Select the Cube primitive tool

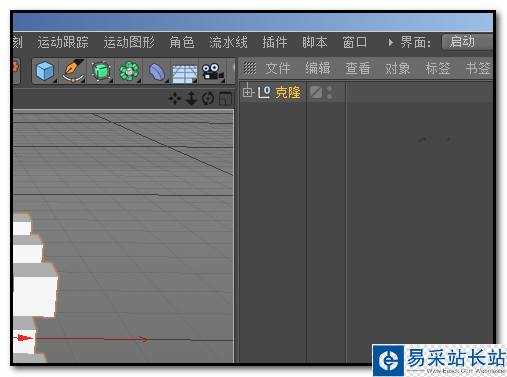pyautogui.click(x=45, y=71)
